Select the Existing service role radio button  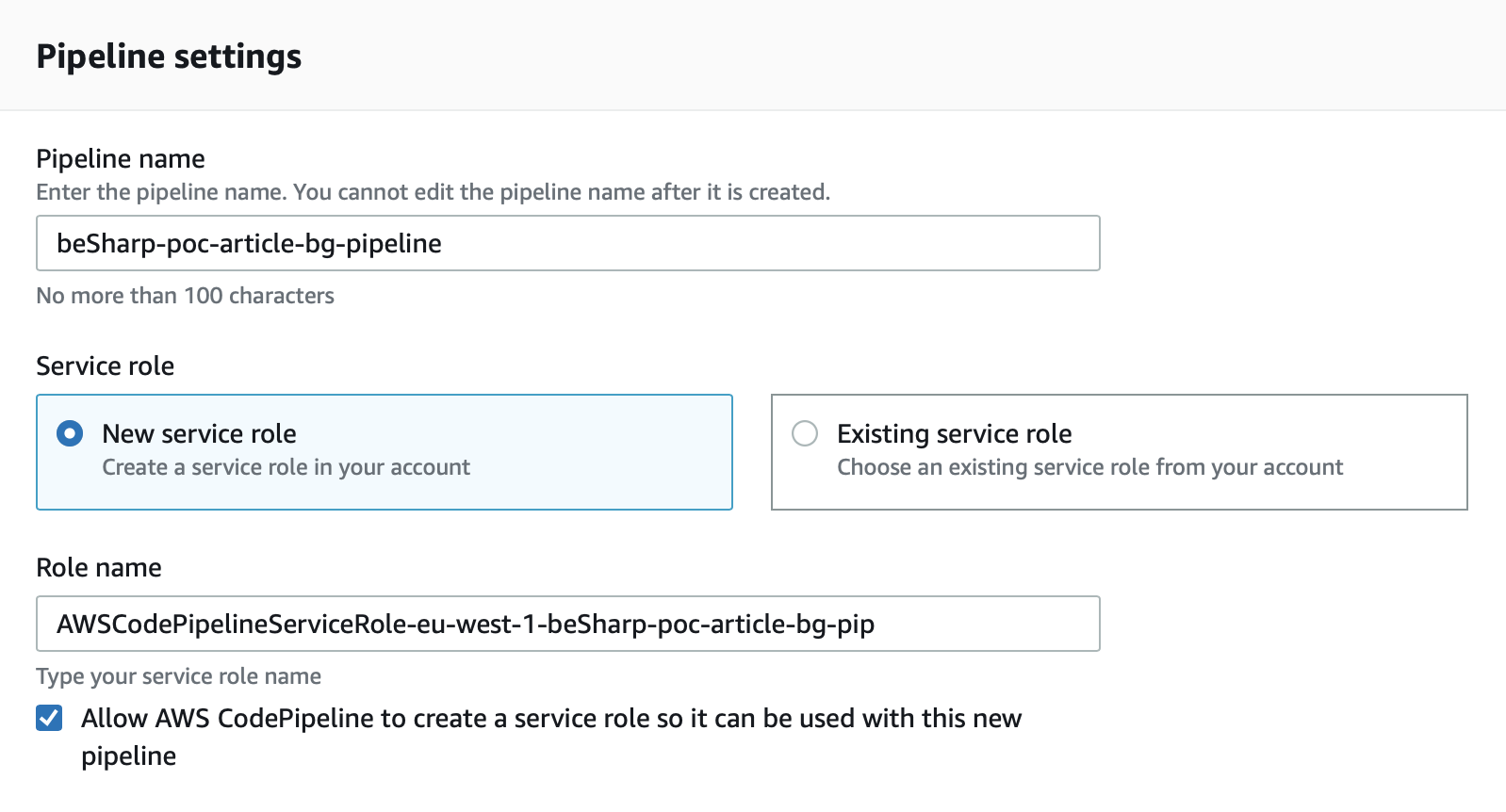coord(805,433)
